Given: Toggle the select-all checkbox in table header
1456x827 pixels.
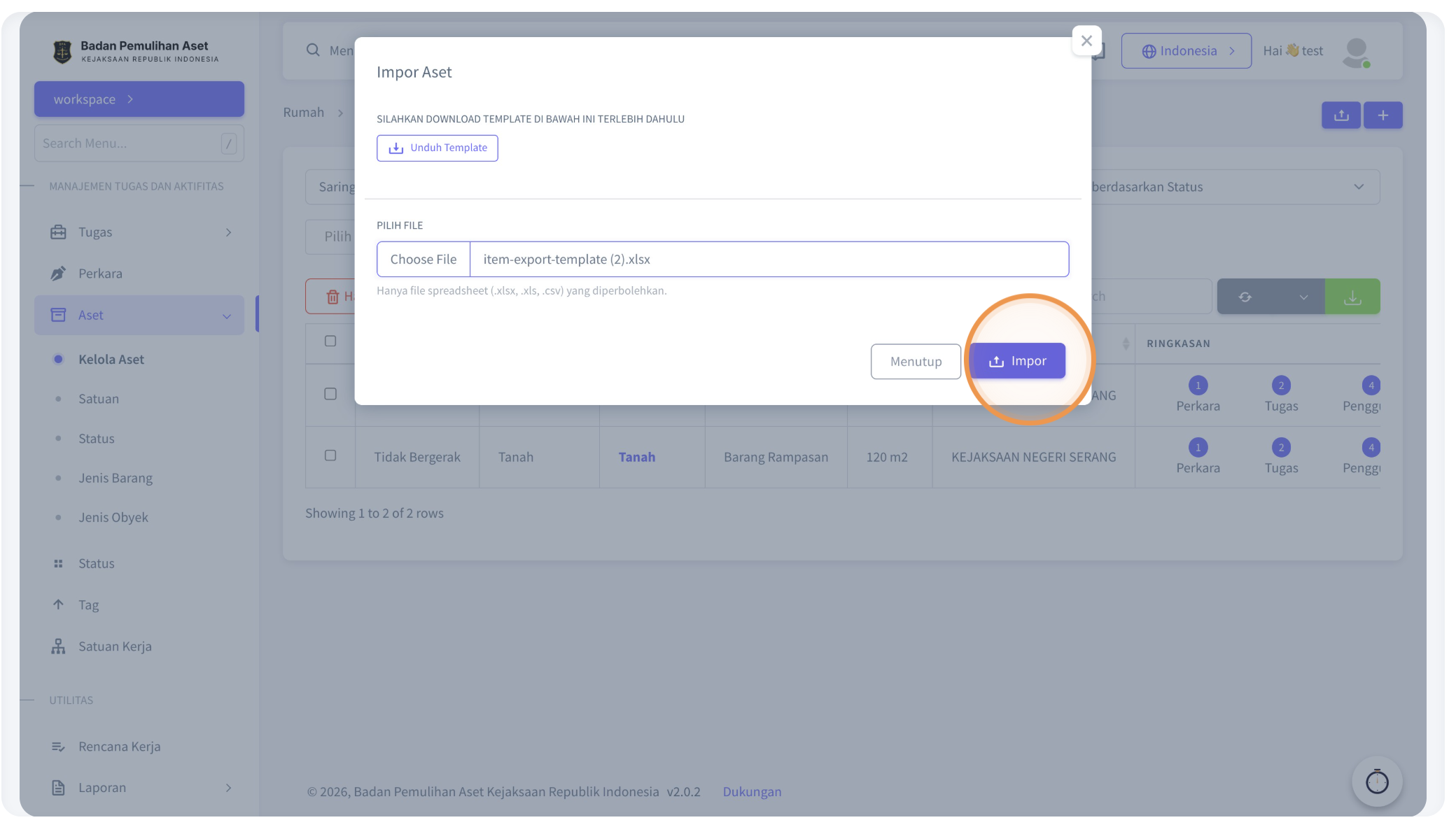Looking at the screenshot, I should [330, 341].
